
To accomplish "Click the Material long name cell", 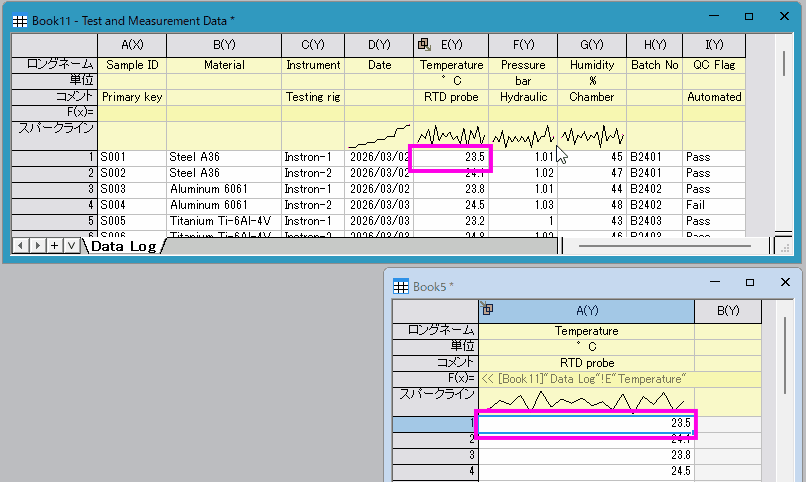I will 224,65.
